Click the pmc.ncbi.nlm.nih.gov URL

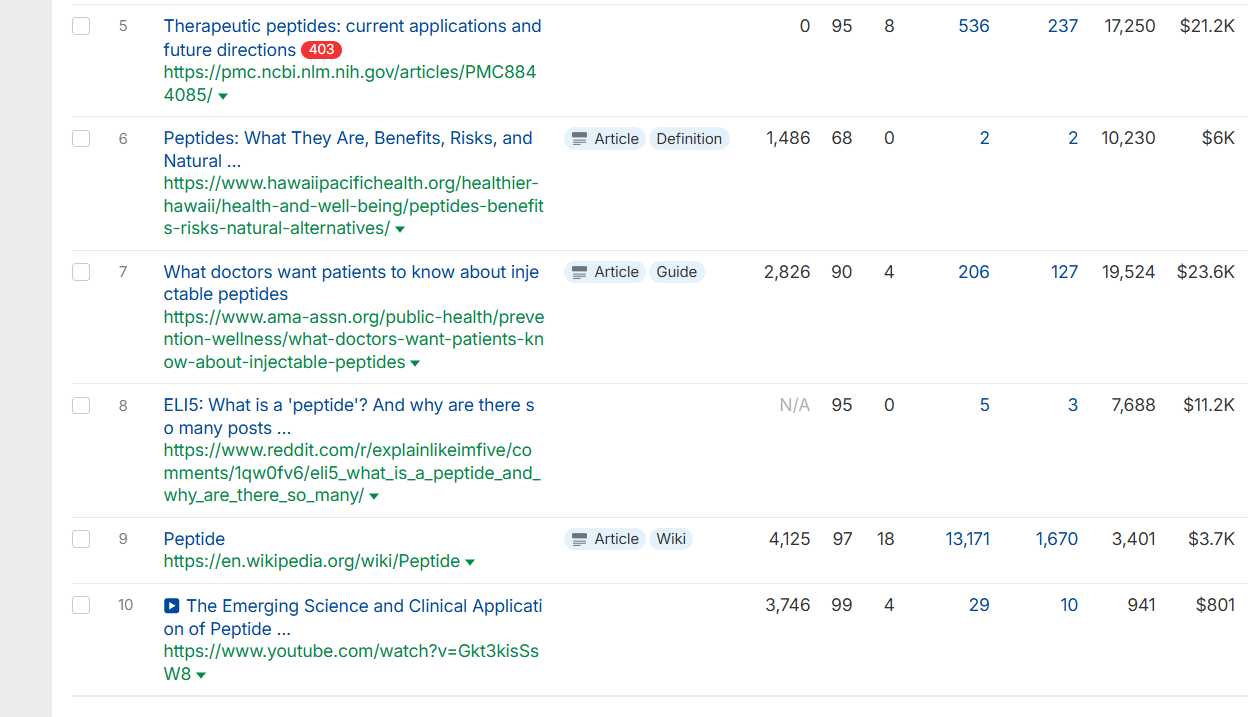[x=350, y=83]
